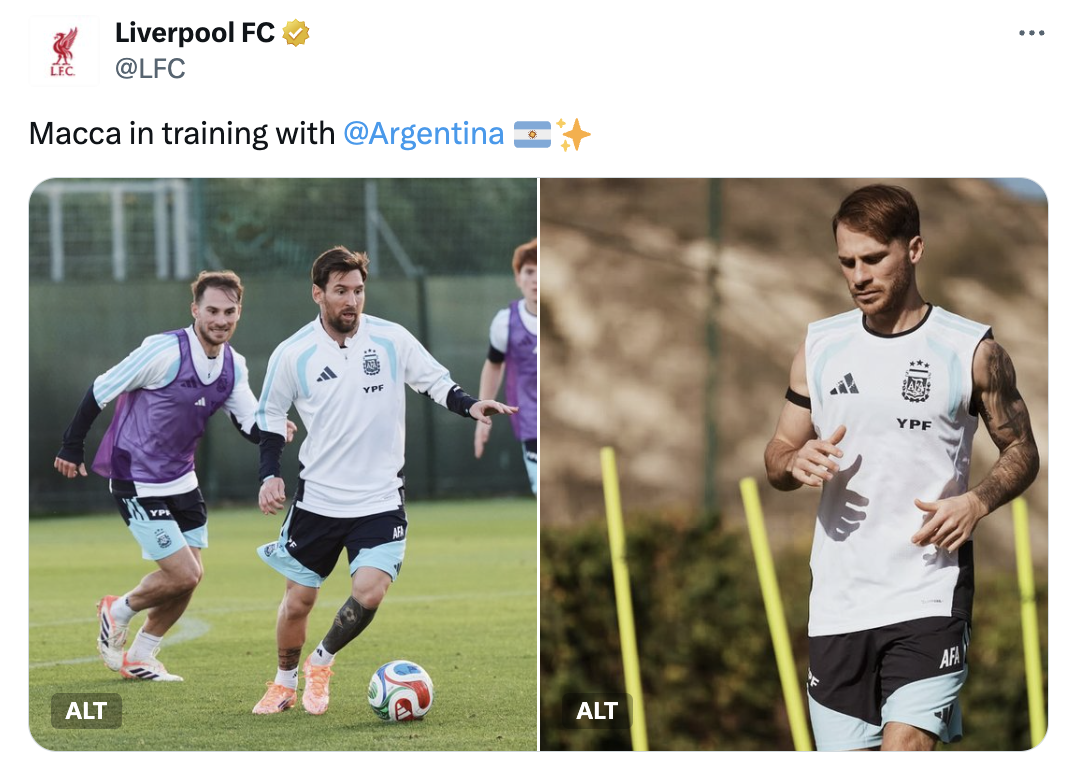The height and width of the screenshot is (770, 1076).
Task: Click the Argentina flag emoji
Action: coord(532,134)
